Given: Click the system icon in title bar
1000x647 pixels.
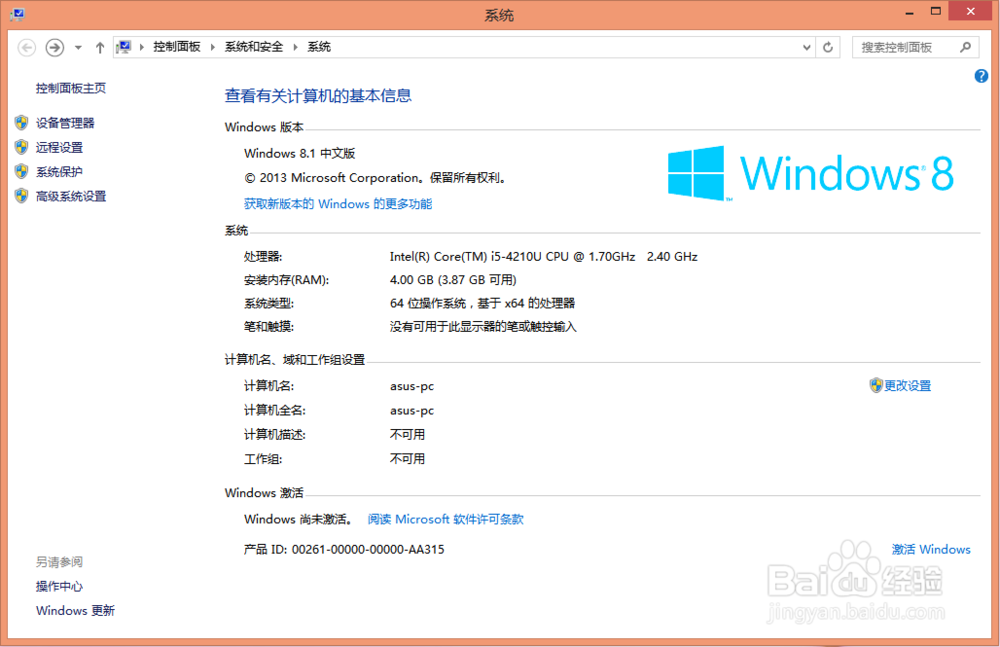Looking at the screenshot, I should (18, 14).
